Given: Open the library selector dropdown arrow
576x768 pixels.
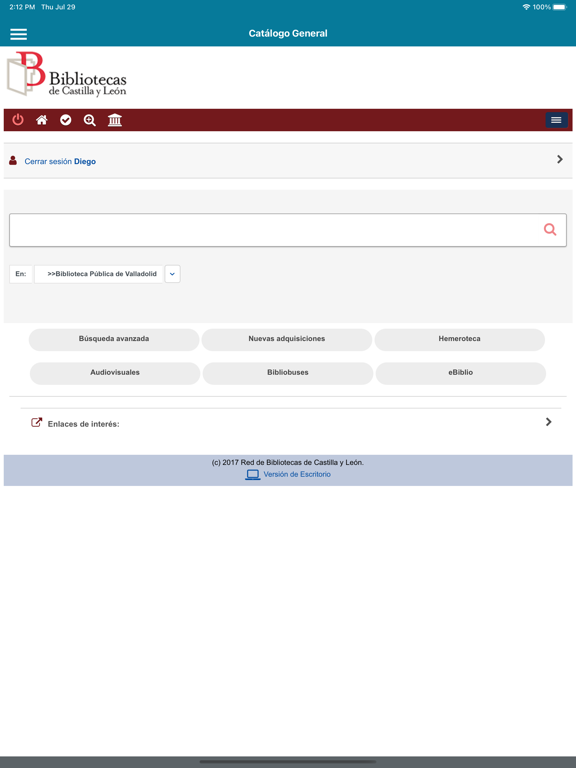Looking at the screenshot, I should tap(172, 274).
